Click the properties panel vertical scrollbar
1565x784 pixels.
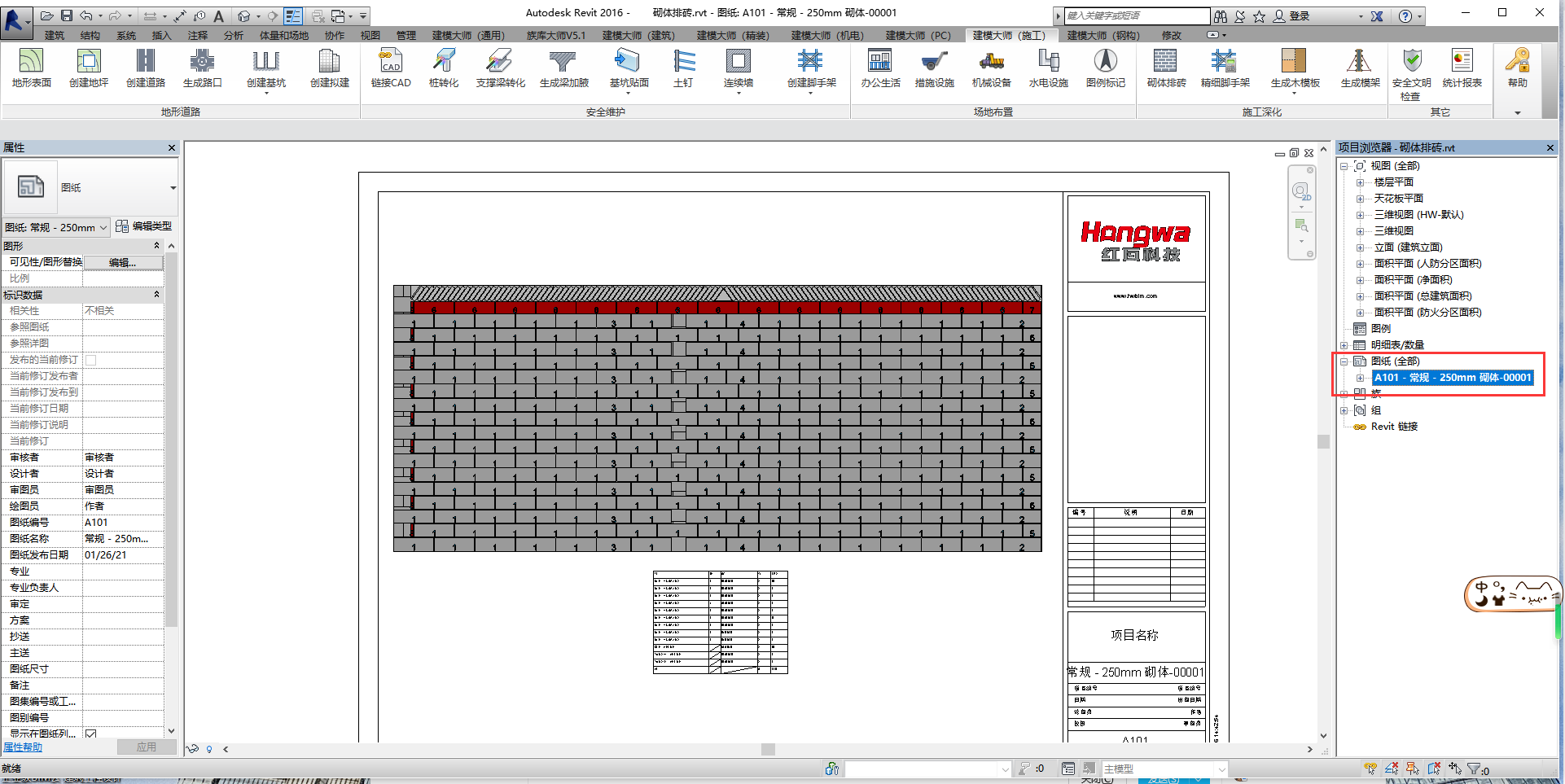(x=171, y=440)
